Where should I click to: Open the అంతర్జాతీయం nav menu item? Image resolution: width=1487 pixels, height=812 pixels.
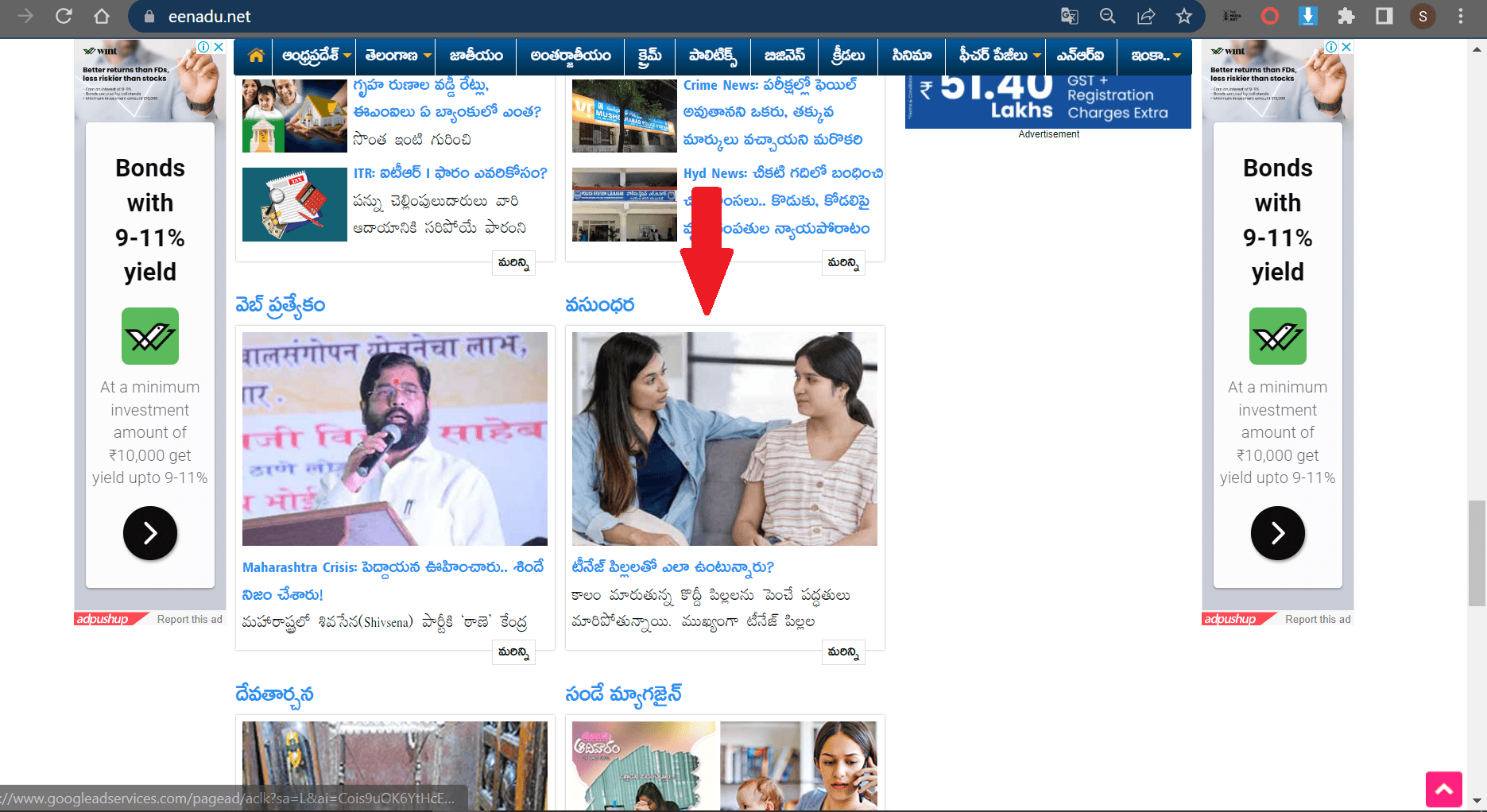tap(571, 56)
